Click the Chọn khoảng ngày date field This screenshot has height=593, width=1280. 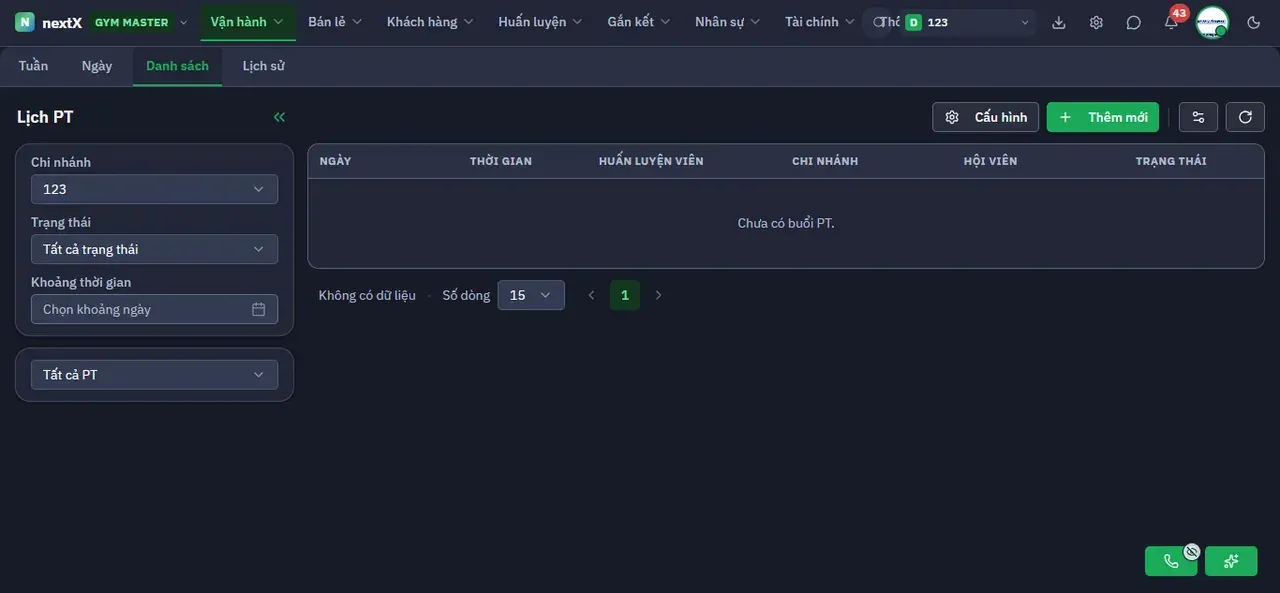154,309
